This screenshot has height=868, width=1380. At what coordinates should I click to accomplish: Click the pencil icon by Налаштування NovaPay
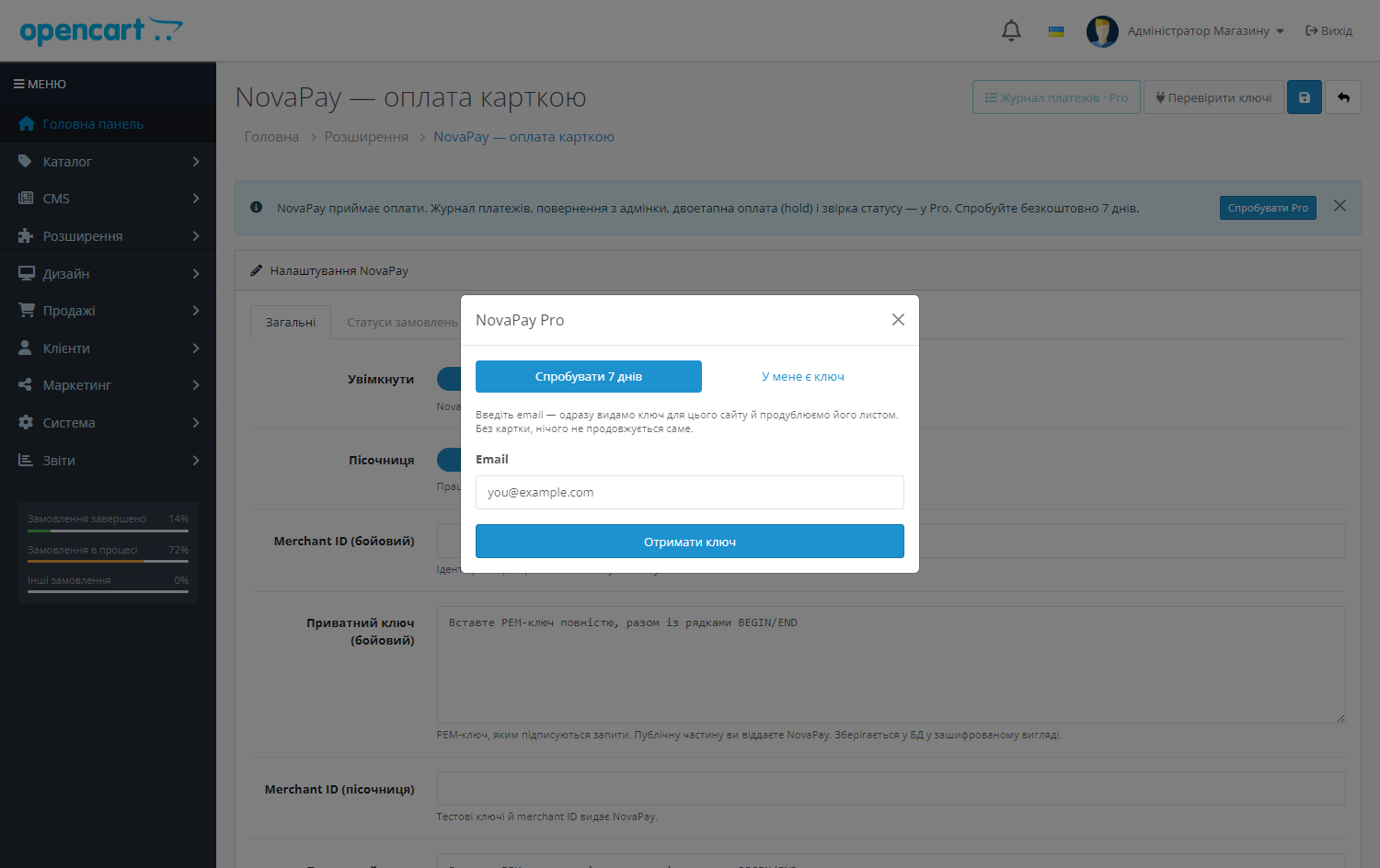[x=257, y=270]
